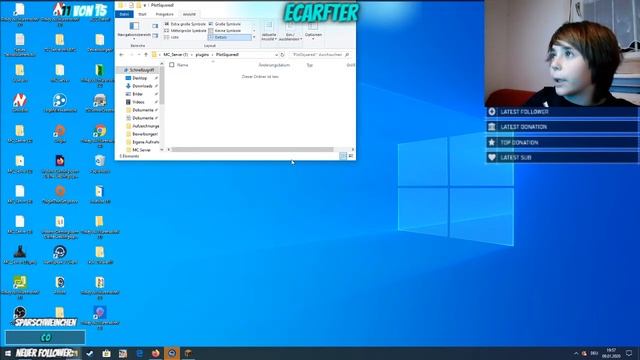Select the black figure icon on the desktop
The width and height of the screenshot is (640, 360).
click(x=20, y=251)
